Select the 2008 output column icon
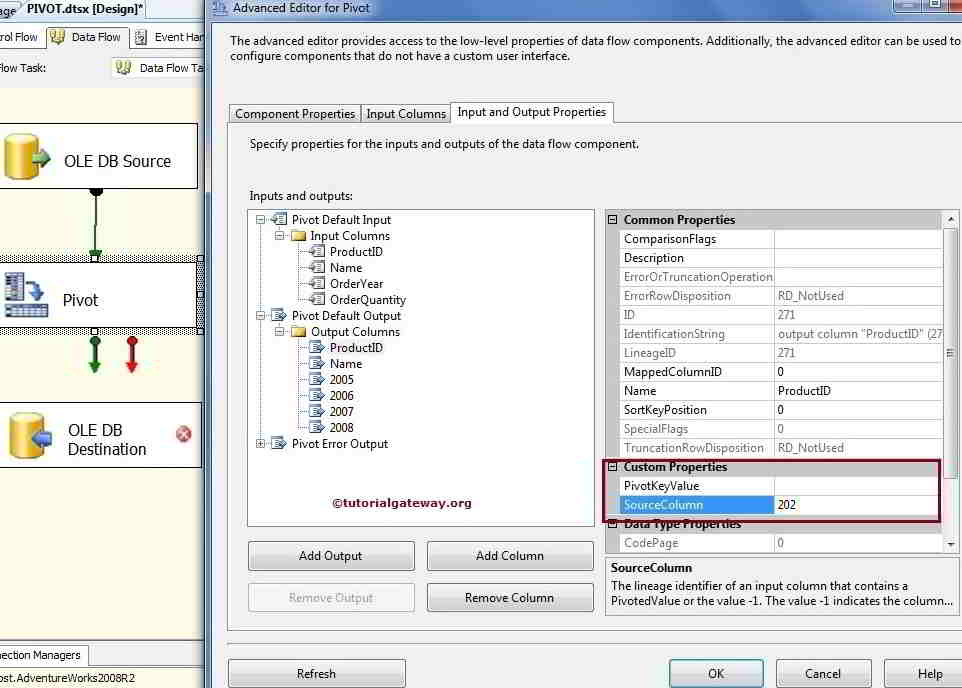The height and width of the screenshot is (688, 962). click(x=317, y=427)
